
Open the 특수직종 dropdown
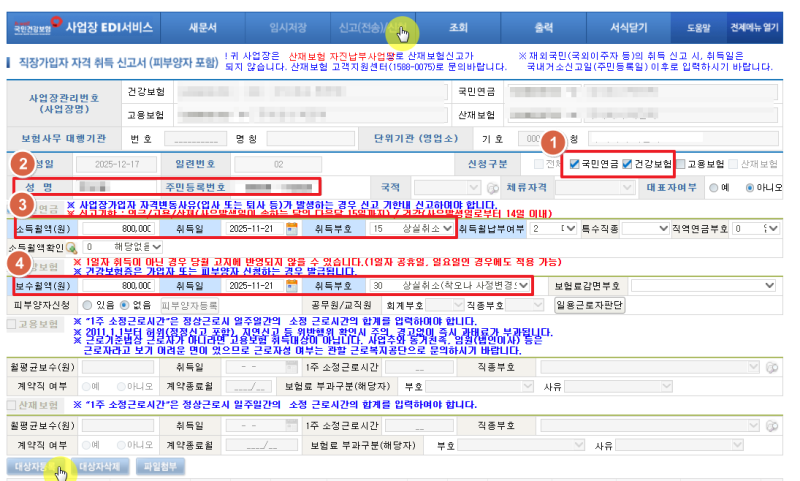tap(645, 229)
